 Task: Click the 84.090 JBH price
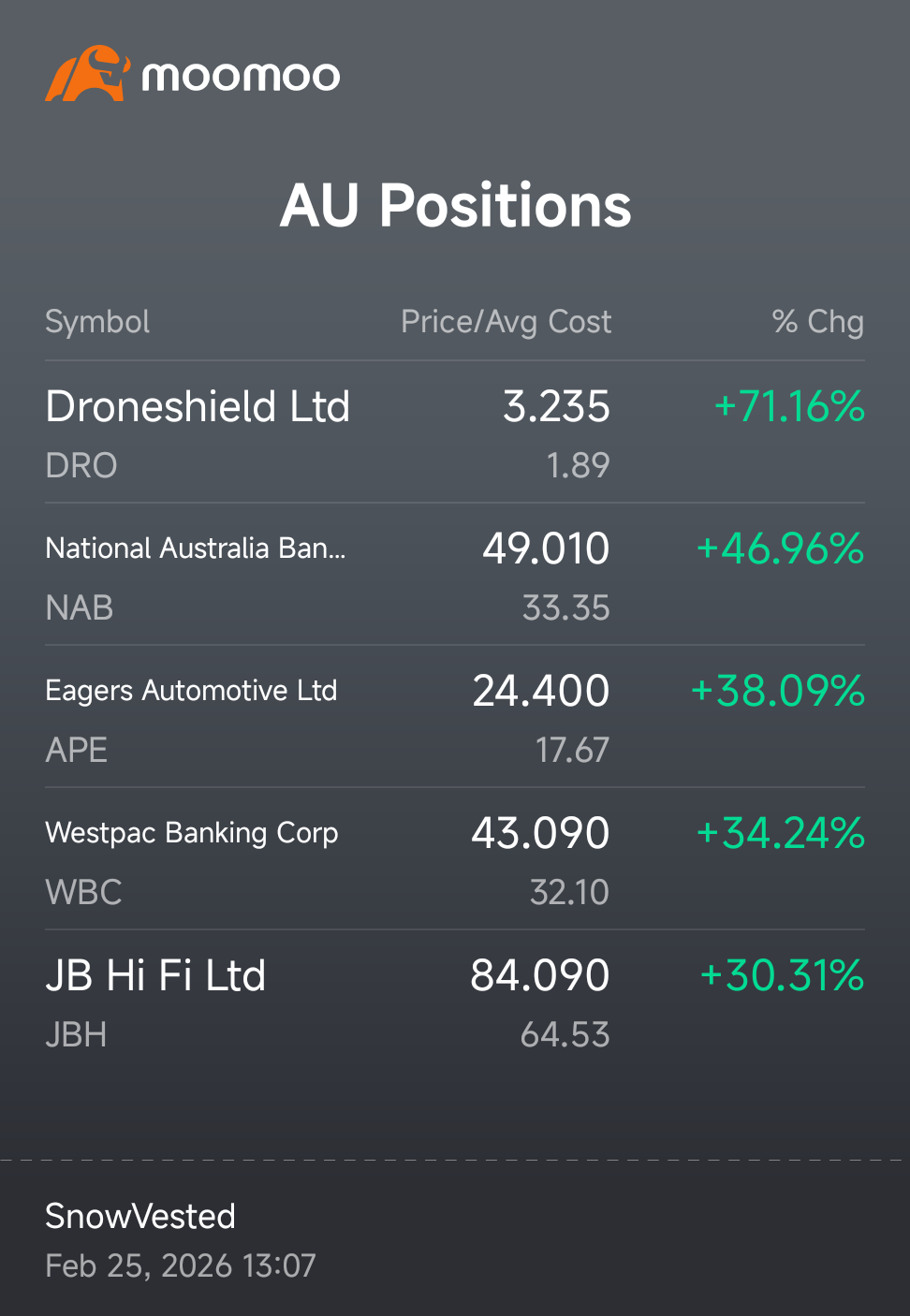click(x=540, y=975)
